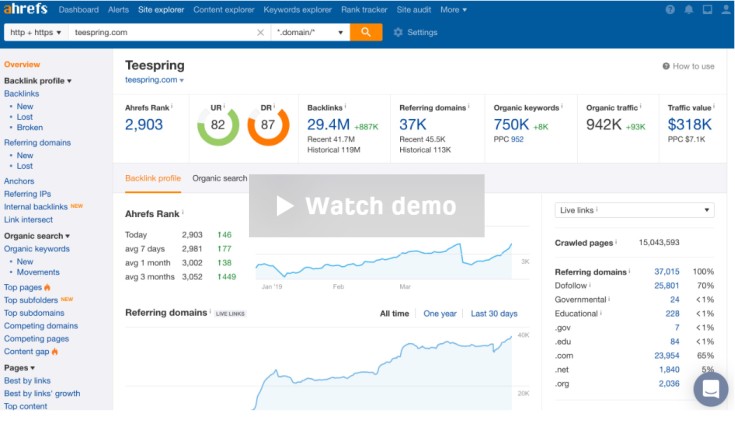Open the Settings gear icon

click(x=398, y=32)
